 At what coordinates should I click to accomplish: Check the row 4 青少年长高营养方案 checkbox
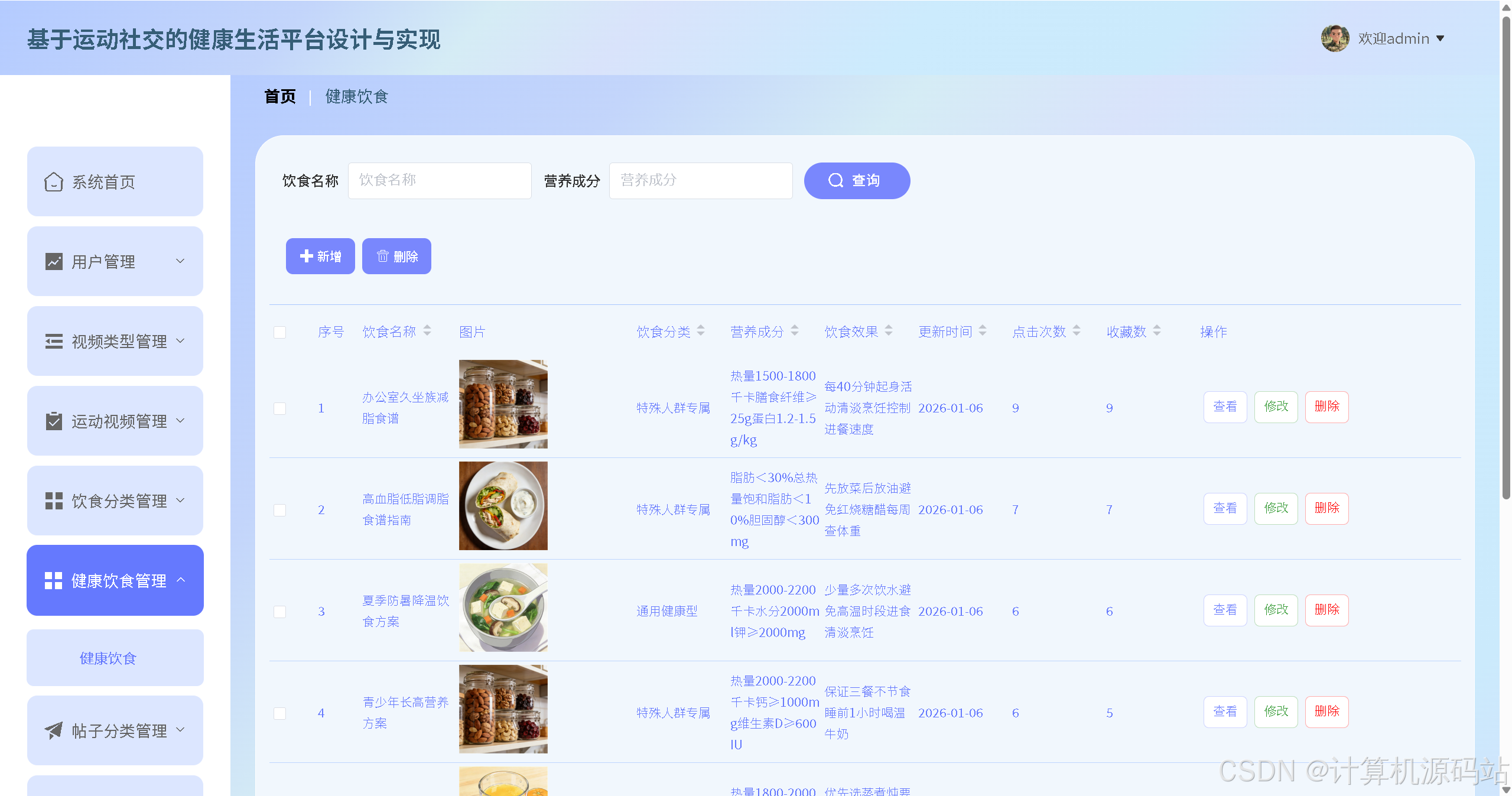280,713
